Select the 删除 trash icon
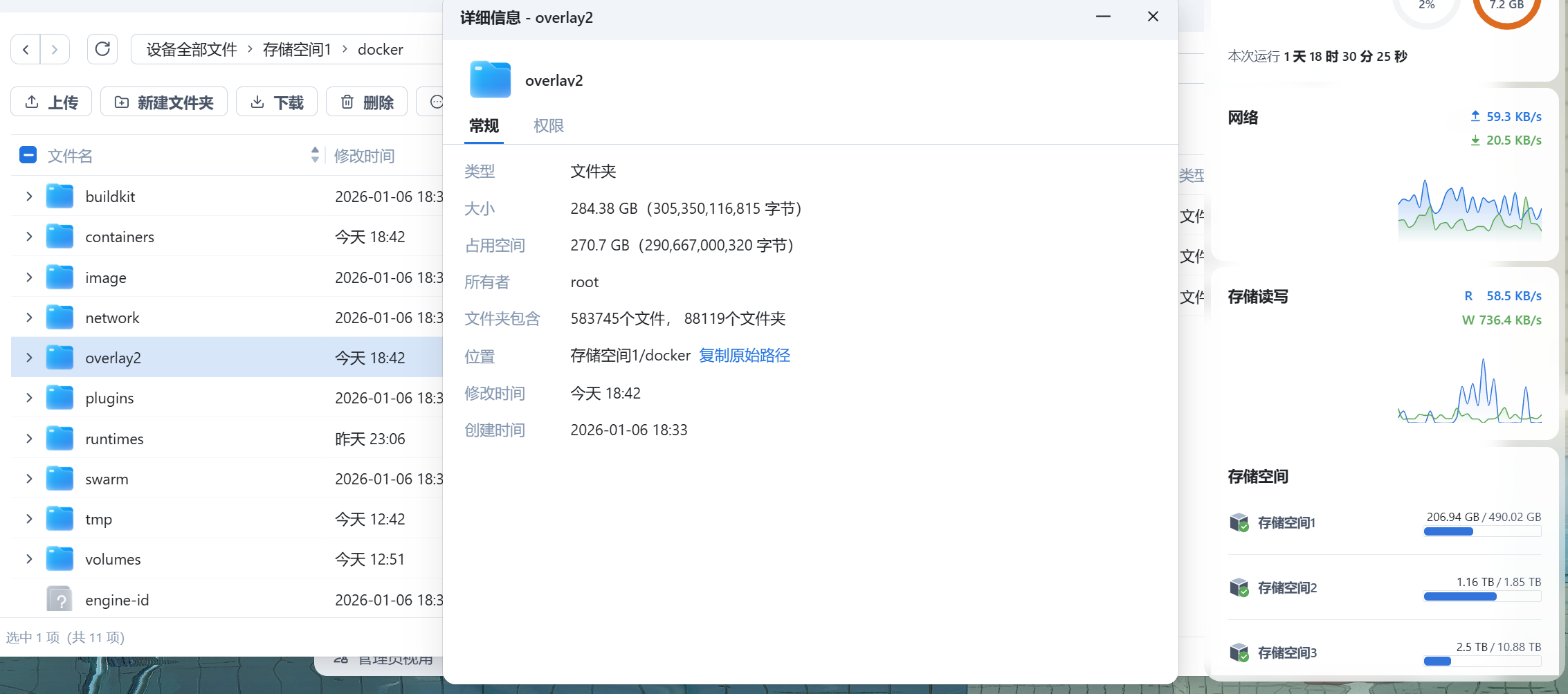The image size is (1568, 694). pyautogui.click(x=348, y=102)
